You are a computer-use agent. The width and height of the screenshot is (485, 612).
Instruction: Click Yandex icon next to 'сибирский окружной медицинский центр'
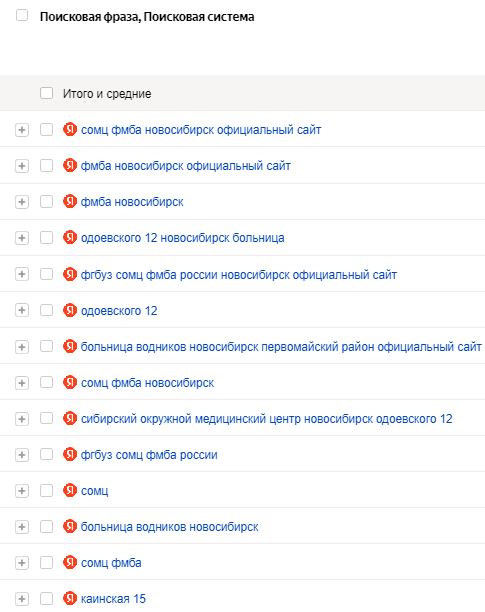(70, 418)
